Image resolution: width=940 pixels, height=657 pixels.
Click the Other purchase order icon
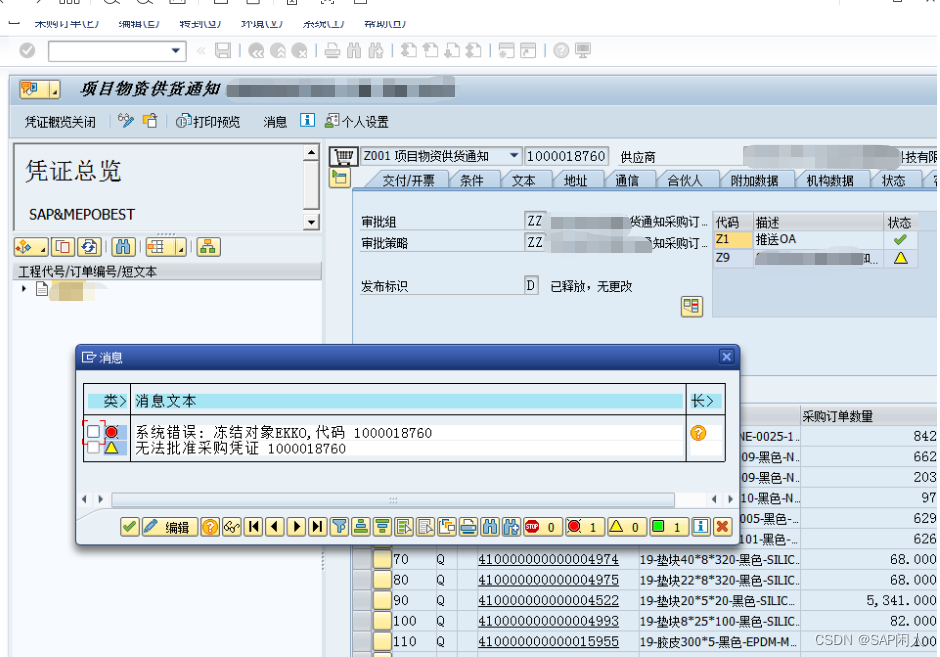(150, 121)
